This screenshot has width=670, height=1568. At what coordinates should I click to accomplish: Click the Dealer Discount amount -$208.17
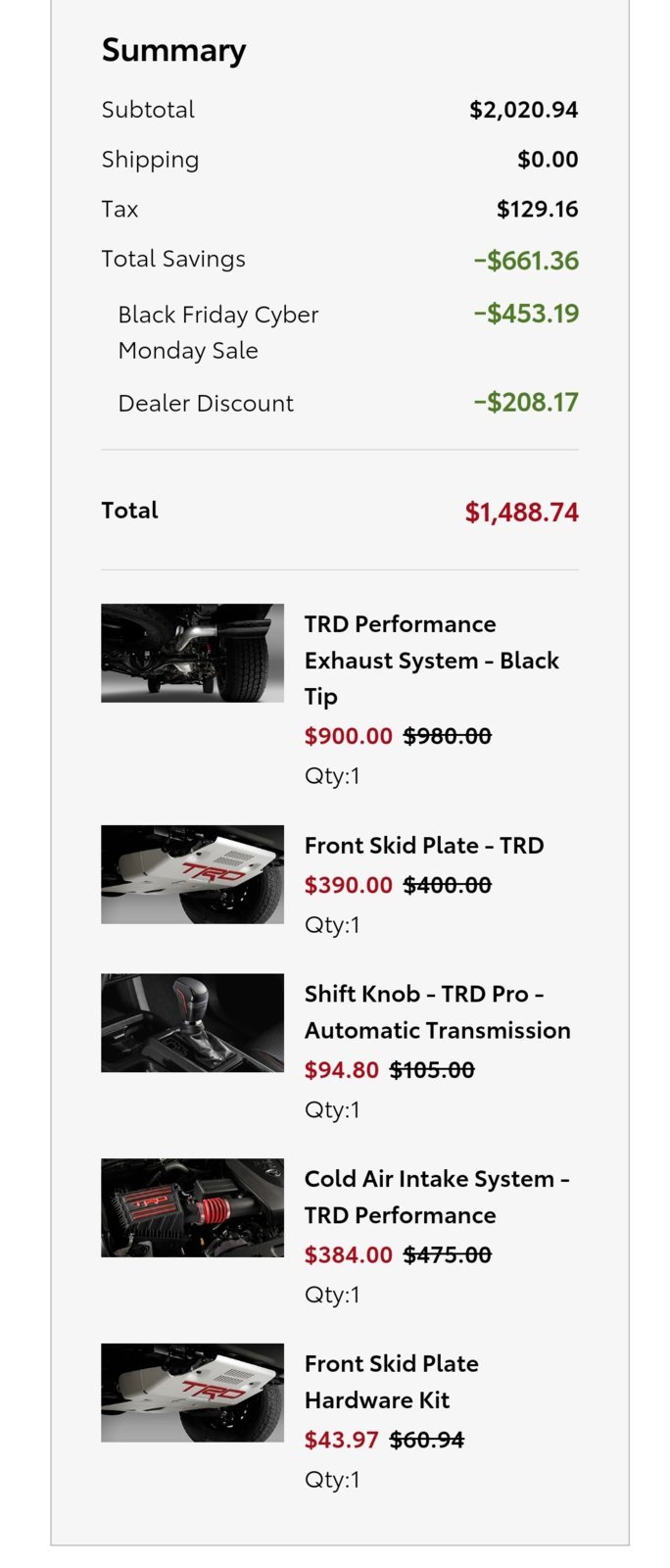526,402
